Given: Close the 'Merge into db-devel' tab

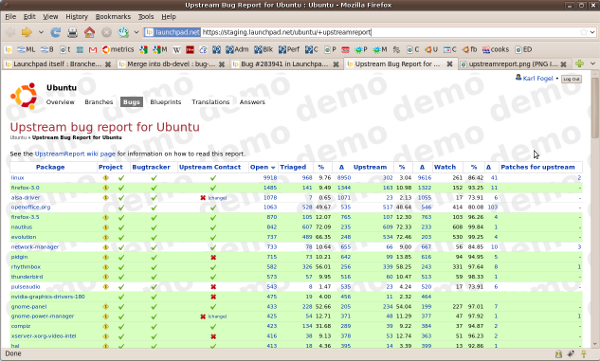Looking at the screenshot, I should [222, 64].
